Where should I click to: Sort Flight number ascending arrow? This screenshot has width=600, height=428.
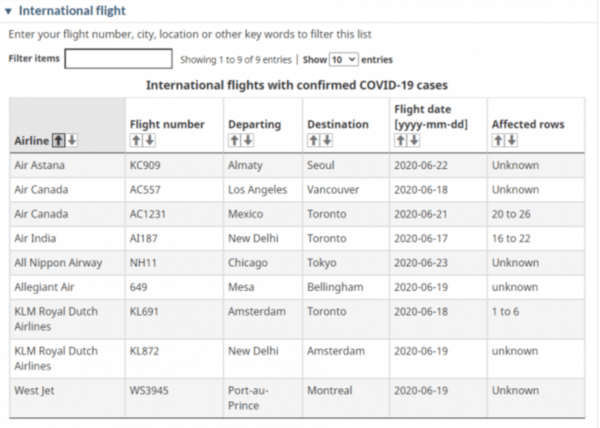tap(137, 140)
